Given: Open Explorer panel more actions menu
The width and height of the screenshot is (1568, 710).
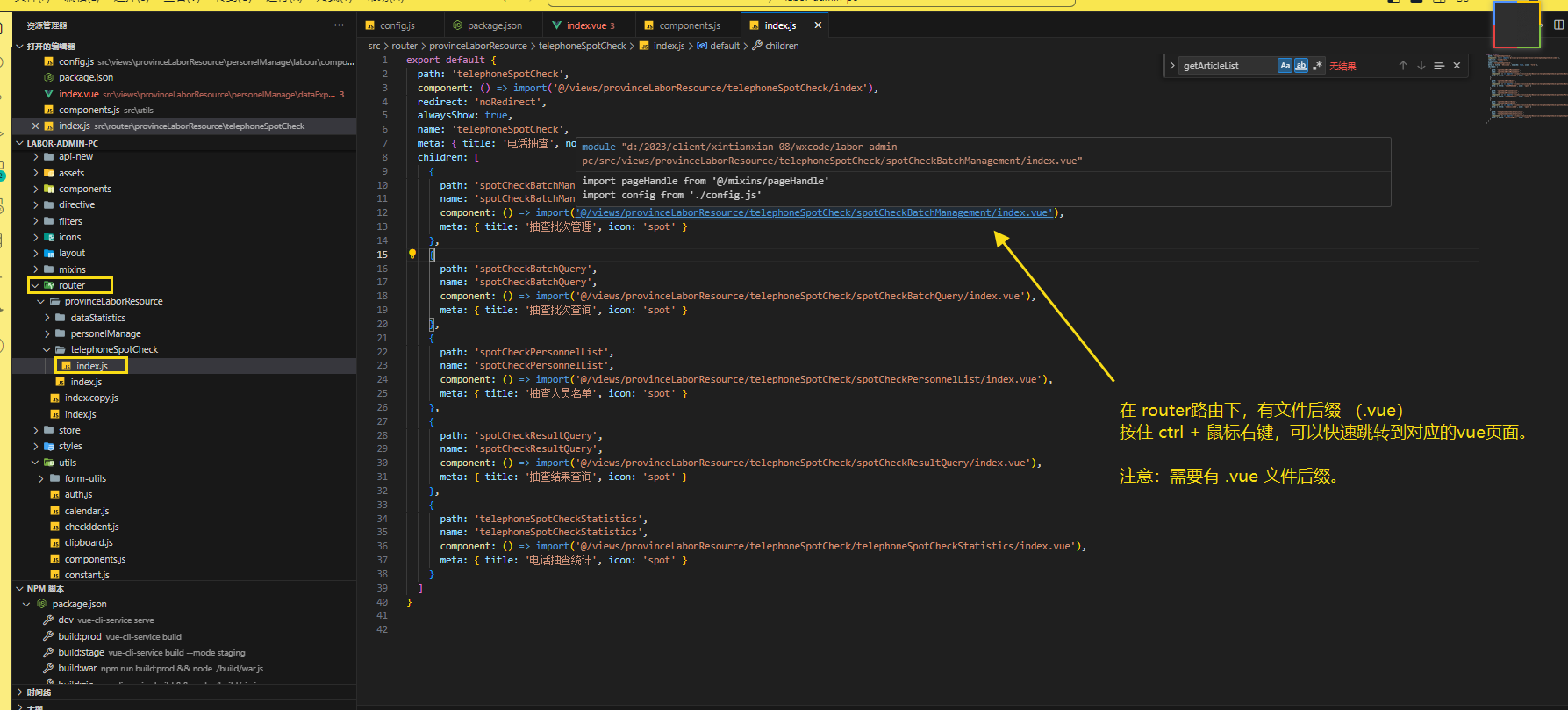Looking at the screenshot, I should coord(339,25).
